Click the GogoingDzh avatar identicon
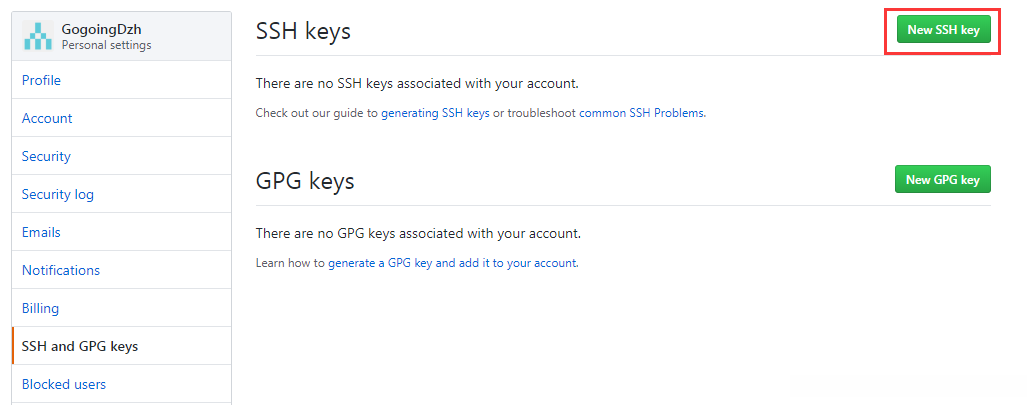1030x405 pixels. (37, 36)
